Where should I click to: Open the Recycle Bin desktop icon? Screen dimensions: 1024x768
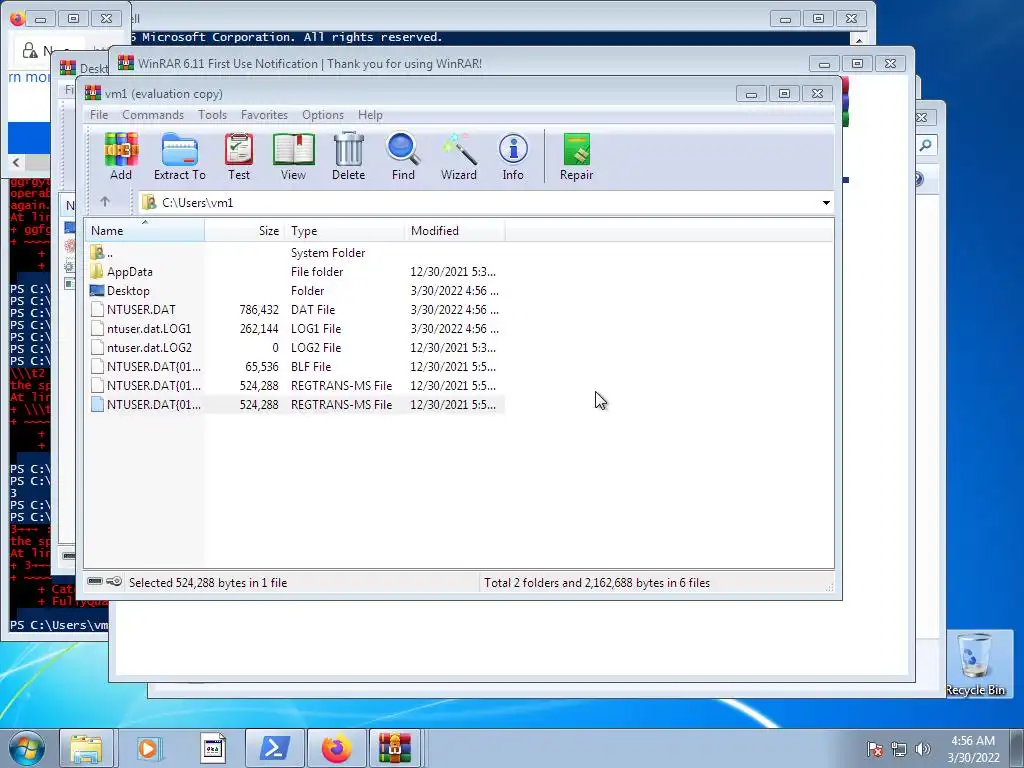tap(975, 664)
